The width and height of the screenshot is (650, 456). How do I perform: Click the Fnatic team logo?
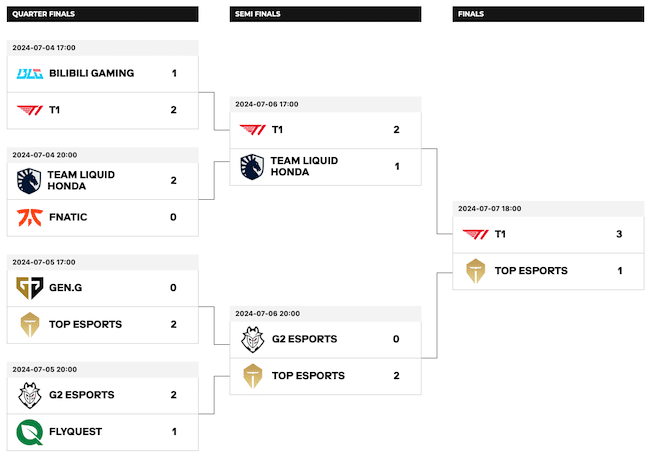click(29, 217)
